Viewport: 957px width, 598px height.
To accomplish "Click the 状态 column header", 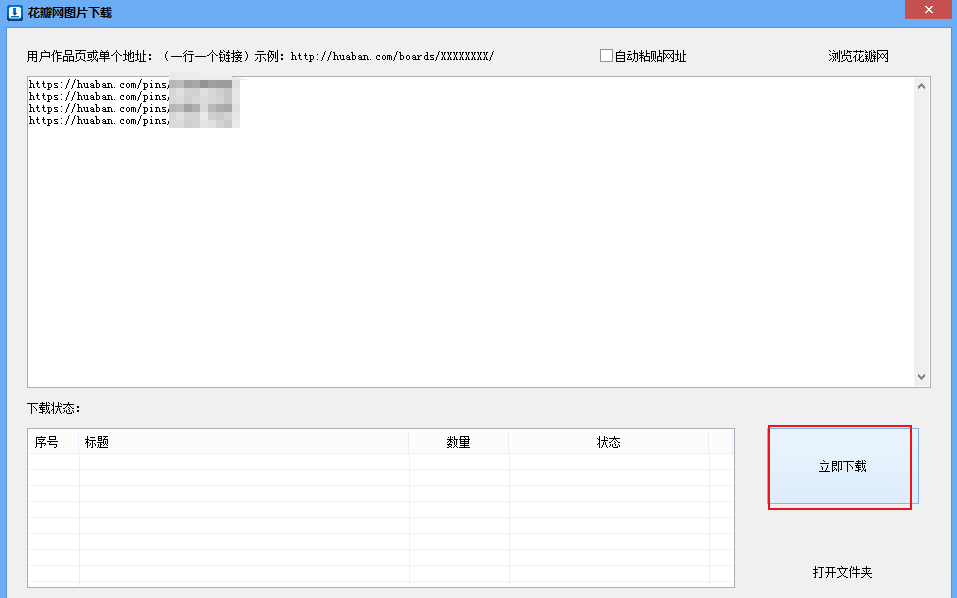I will [x=608, y=442].
